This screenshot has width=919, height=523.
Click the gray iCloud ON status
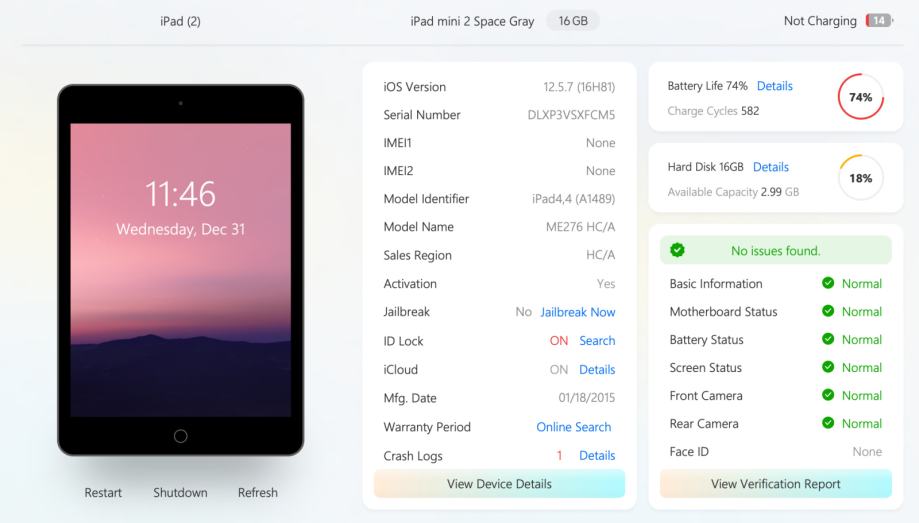click(x=559, y=369)
